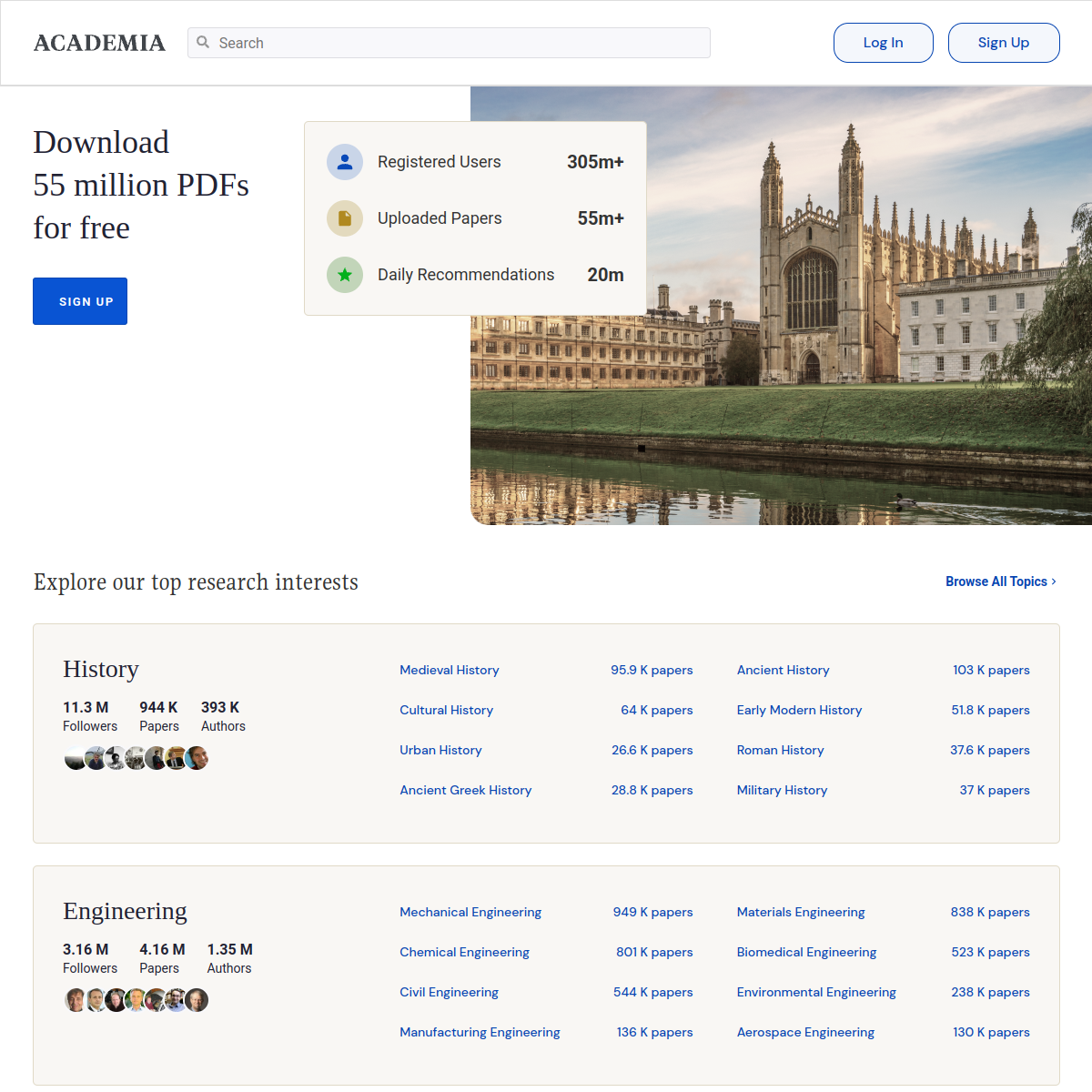This screenshot has height=1092, width=1092.
Task: Click the Sign Up button in the header
Action: tap(1004, 42)
